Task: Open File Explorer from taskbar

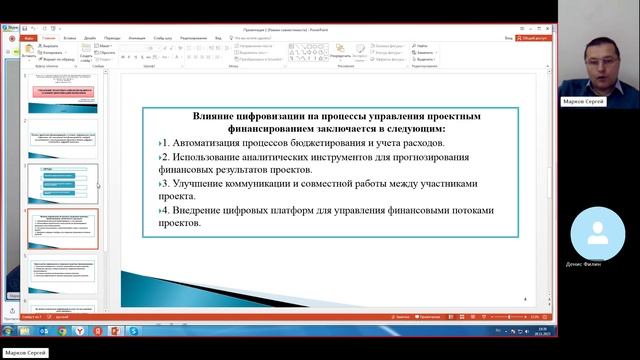Action: pos(25,331)
